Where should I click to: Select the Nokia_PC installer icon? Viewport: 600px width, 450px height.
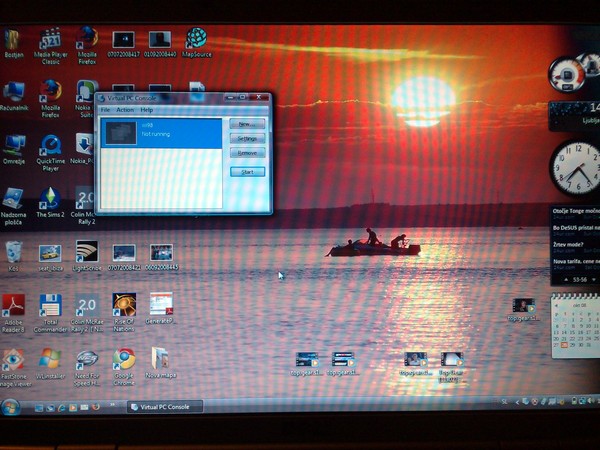[x=83, y=149]
